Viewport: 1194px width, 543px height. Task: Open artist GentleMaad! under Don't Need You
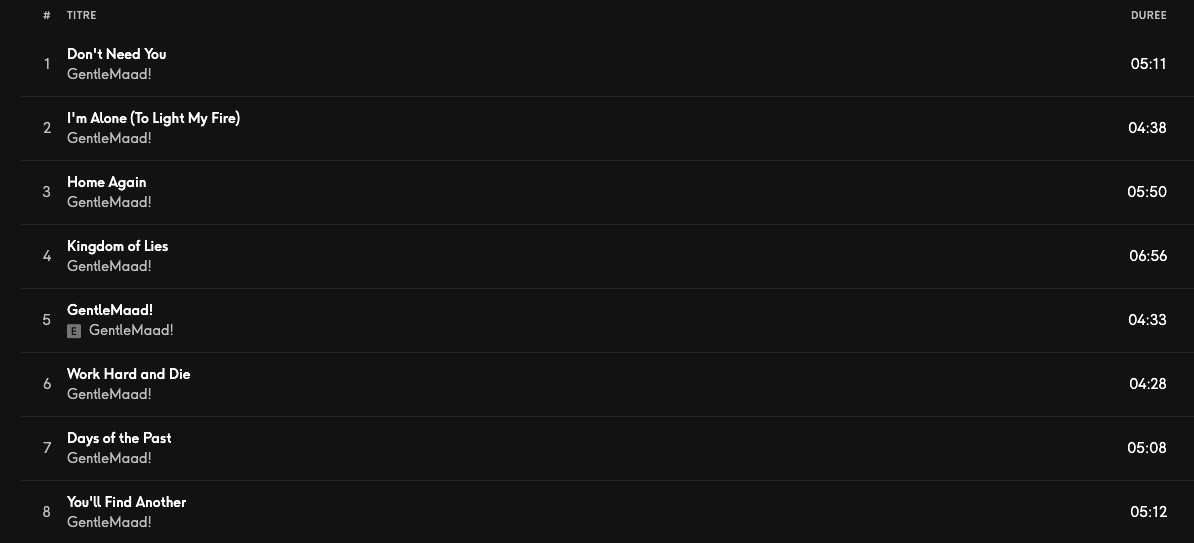pos(109,74)
